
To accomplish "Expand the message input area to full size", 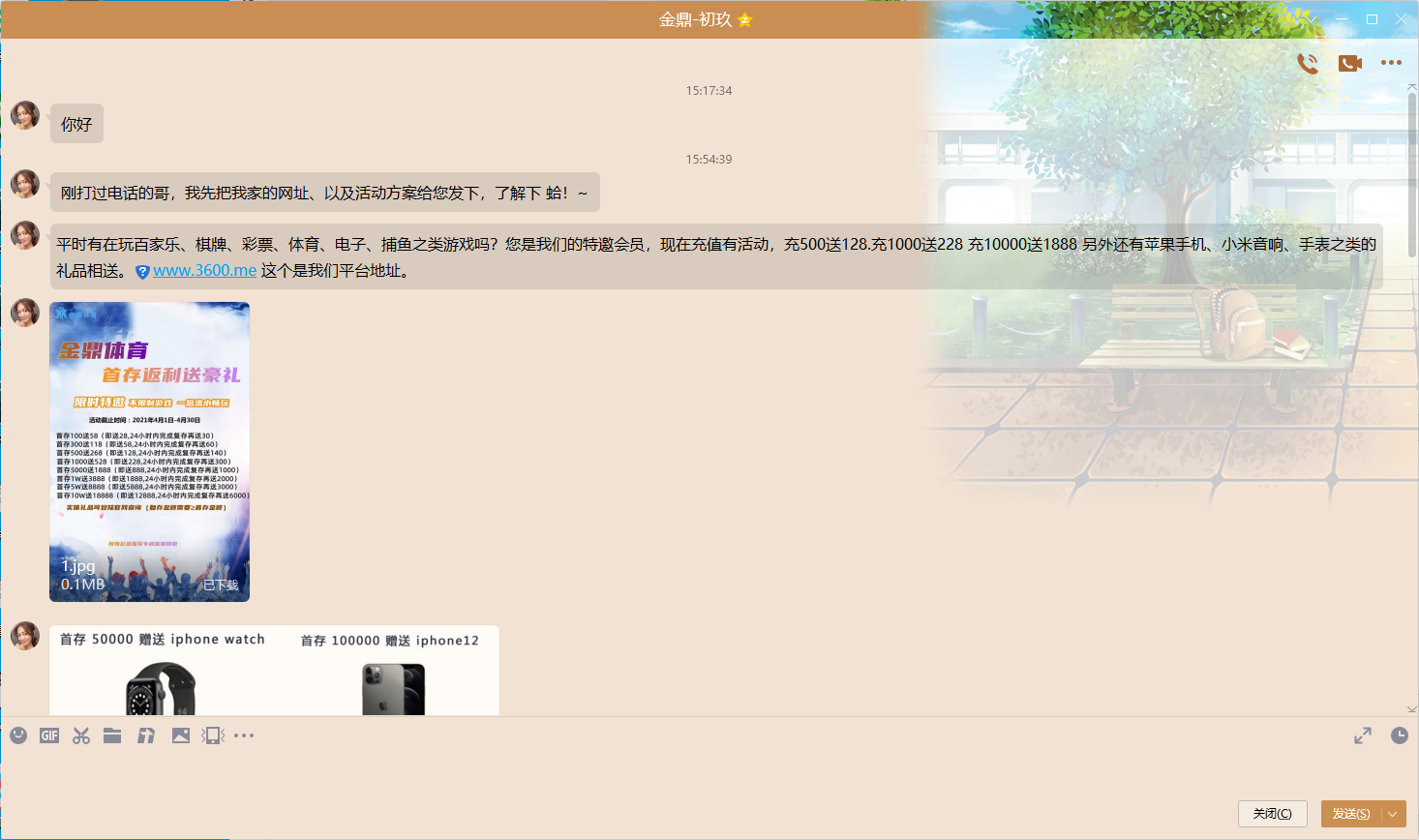I will (1363, 735).
